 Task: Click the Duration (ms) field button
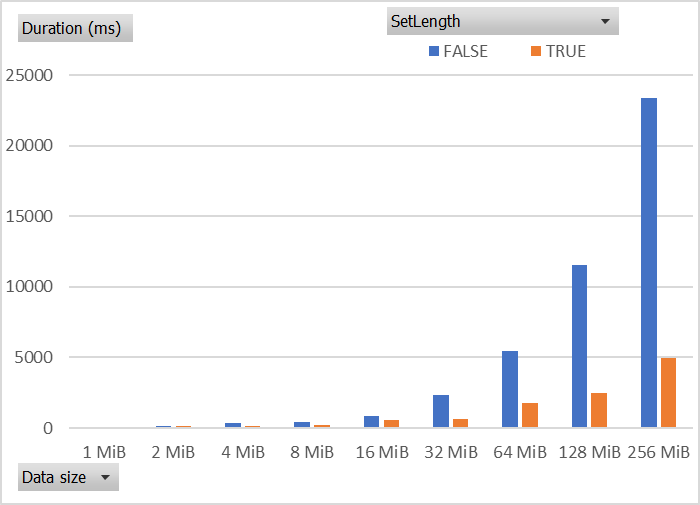[x=75, y=28]
